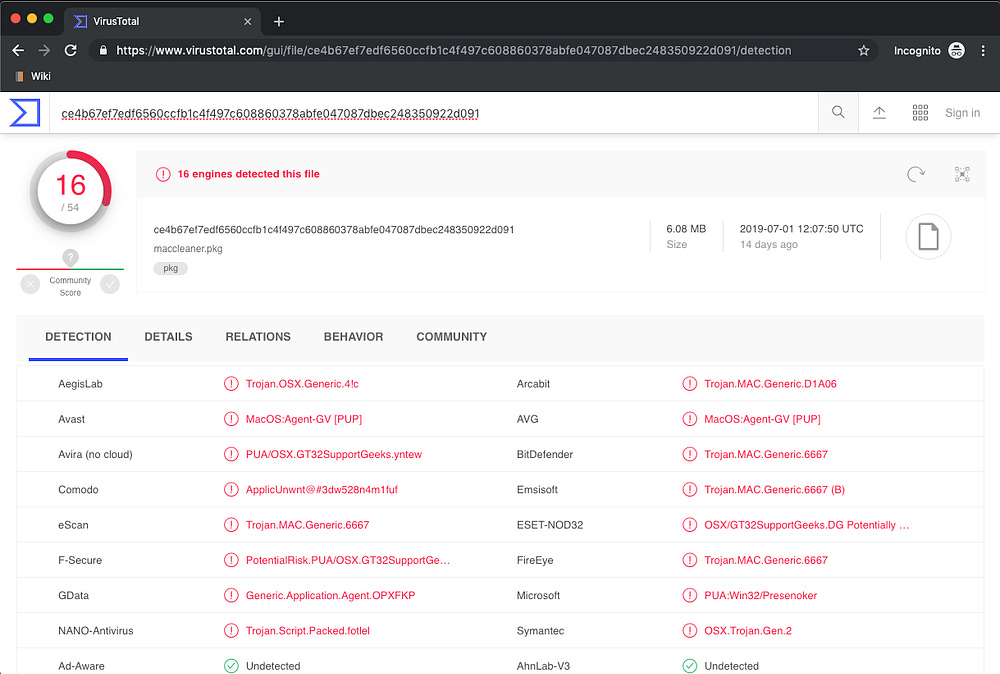Screen dimensions: 1000x674
Task: Click the 14 days ago label
Action: click(x=768, y=245)
